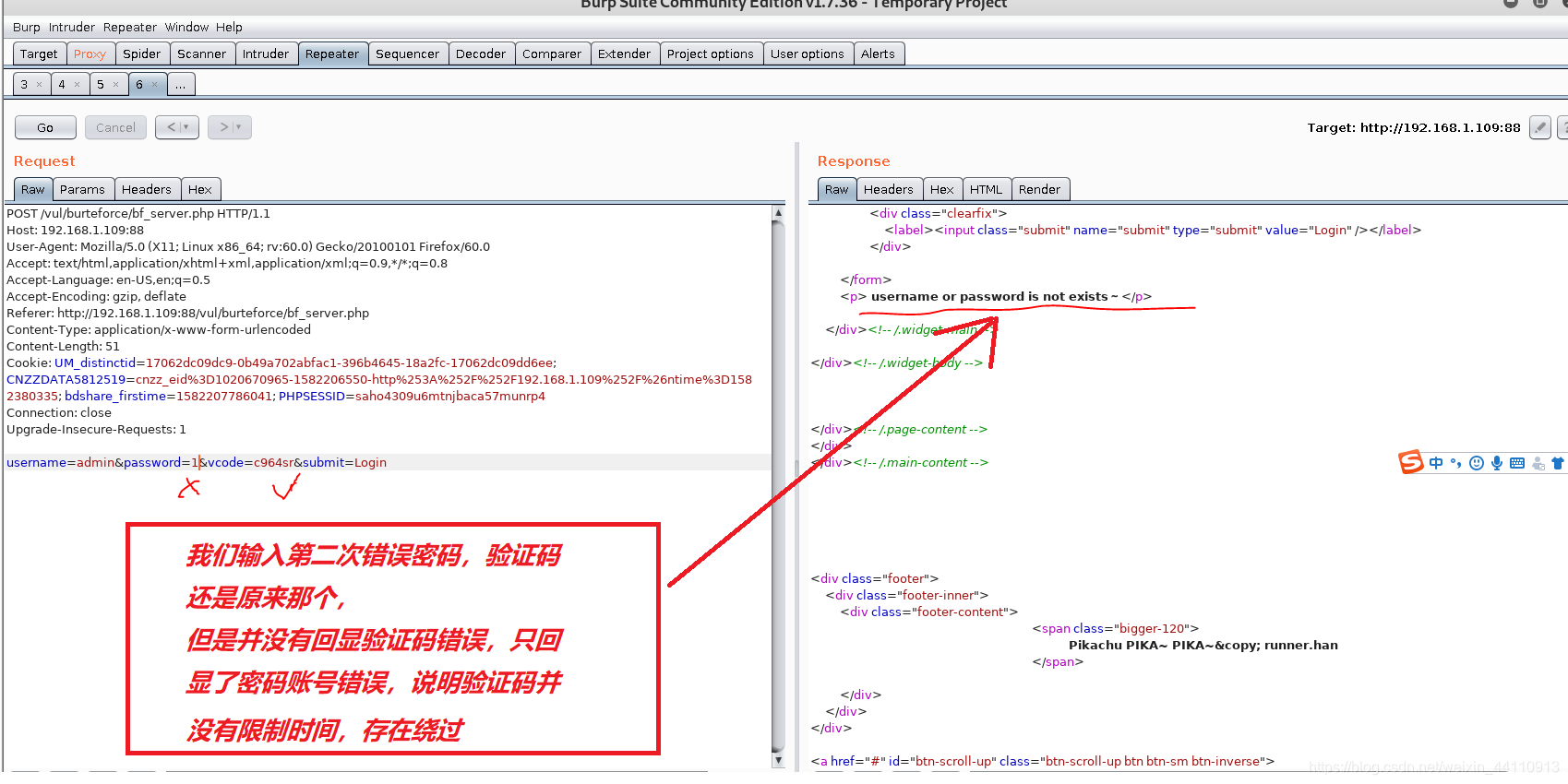
Task: Open the Alerts tab
Action: 878,53
